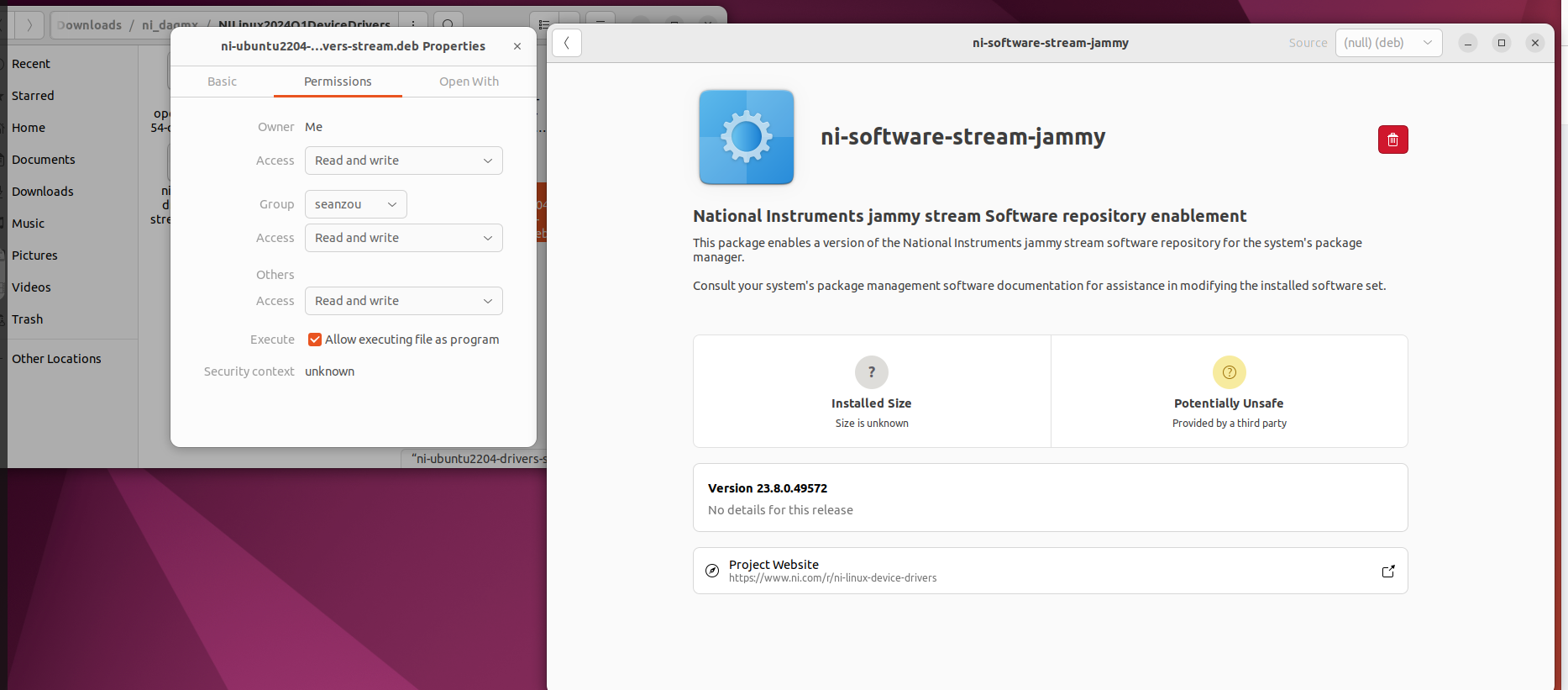Go back using the Software back arrow
This screenshot has width=1568, height=690.
coord(567,43)
